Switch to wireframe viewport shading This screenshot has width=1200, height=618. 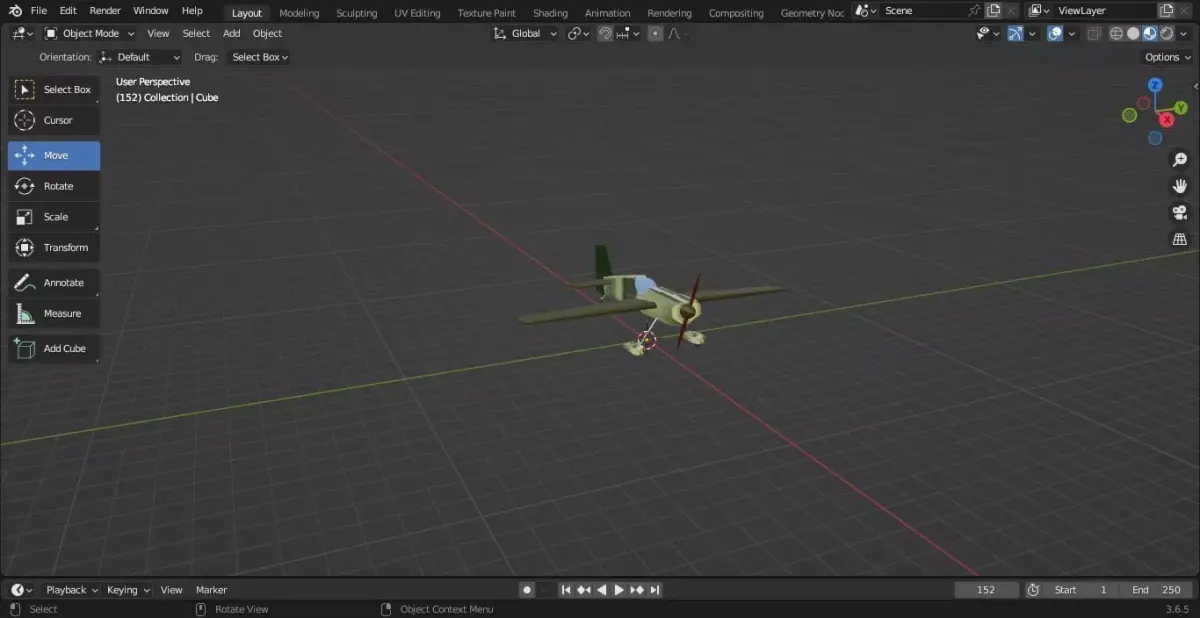(1117, 33)
